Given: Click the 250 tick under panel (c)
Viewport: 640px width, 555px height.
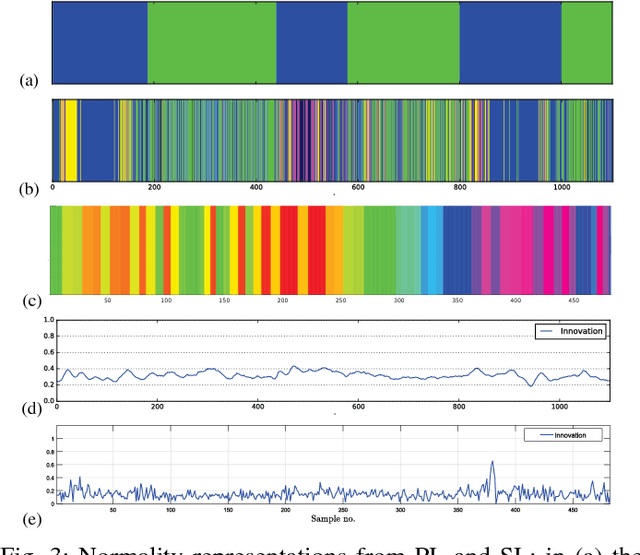Looking at the screenshot, I should tap(340, 300).
